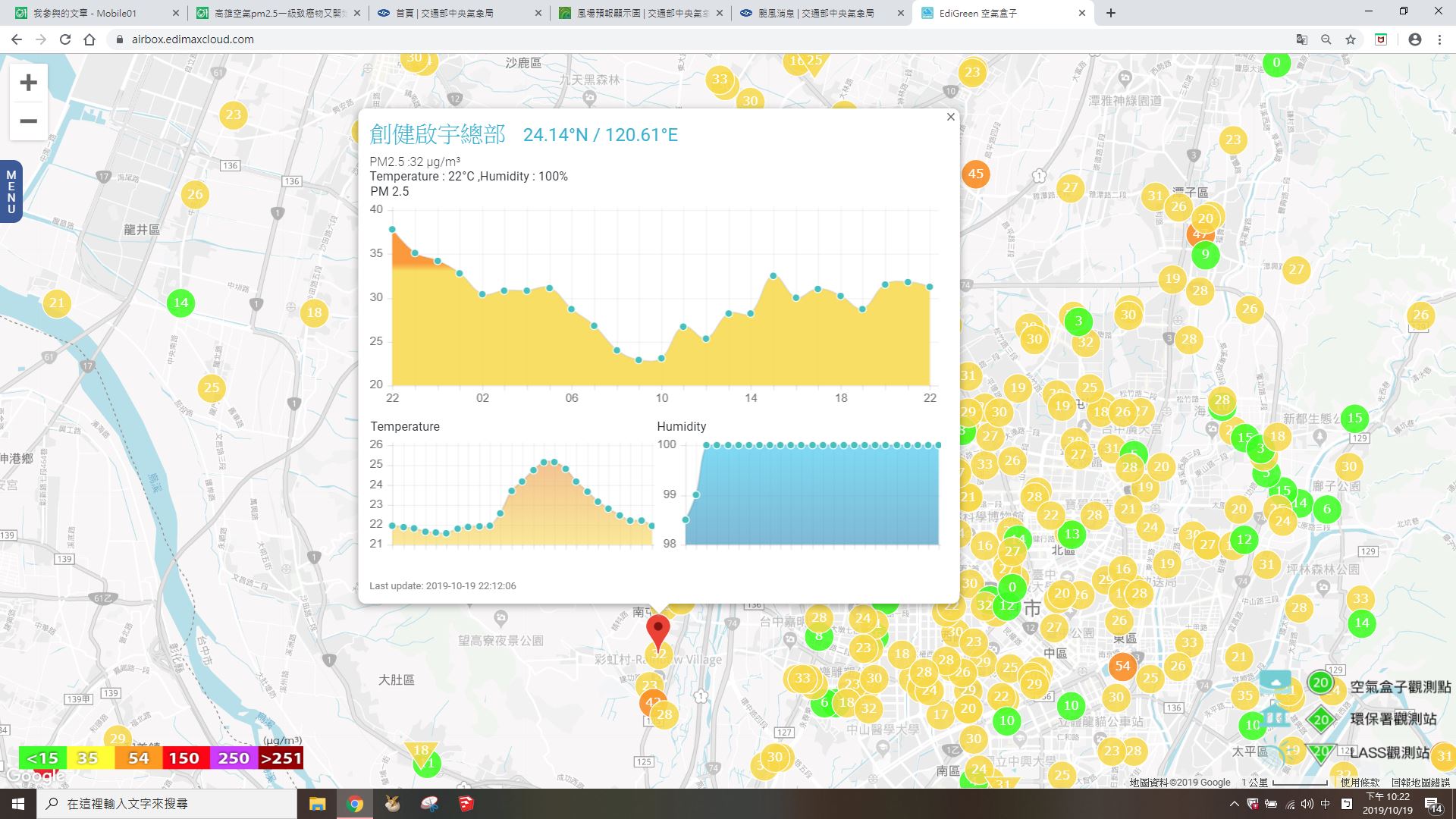The height and width of the screenshot is (819, 1456).
Task: Open a new browser tab
Action: click(x=1110, y=13)
